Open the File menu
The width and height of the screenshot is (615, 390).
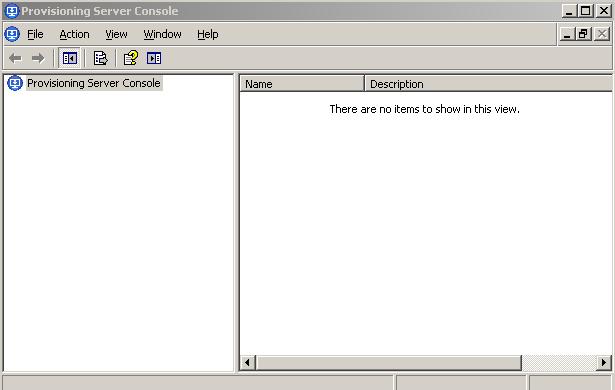(x=35, y=35)
